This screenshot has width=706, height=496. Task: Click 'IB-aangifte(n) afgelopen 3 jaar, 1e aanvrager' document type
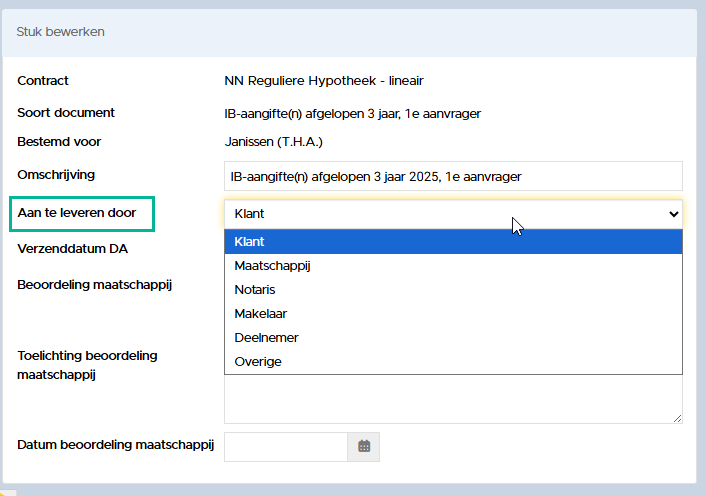(x=353, y=113)
